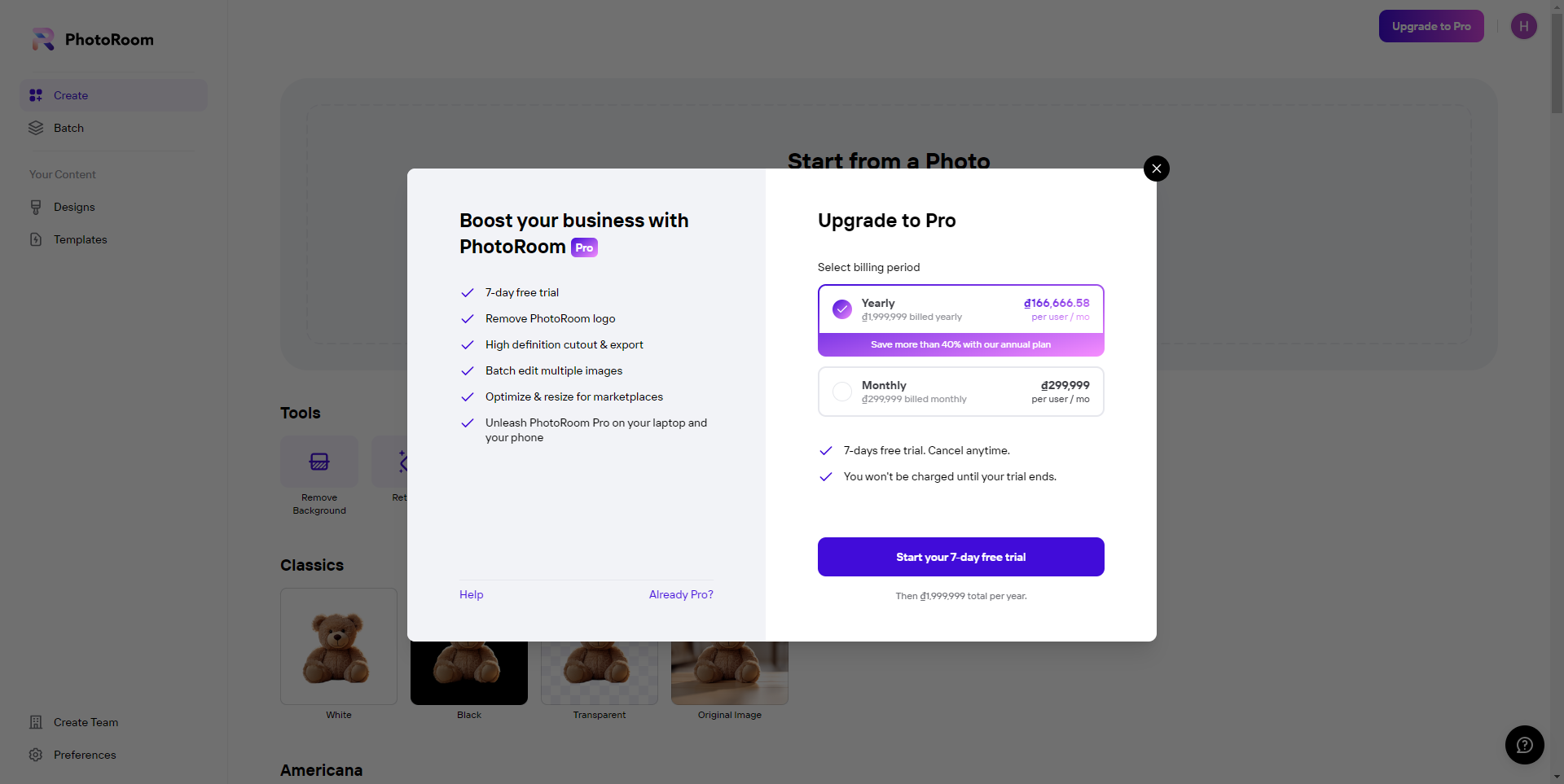
Task: Click the PhotoRoom logo icon
Action: (43, 39)
